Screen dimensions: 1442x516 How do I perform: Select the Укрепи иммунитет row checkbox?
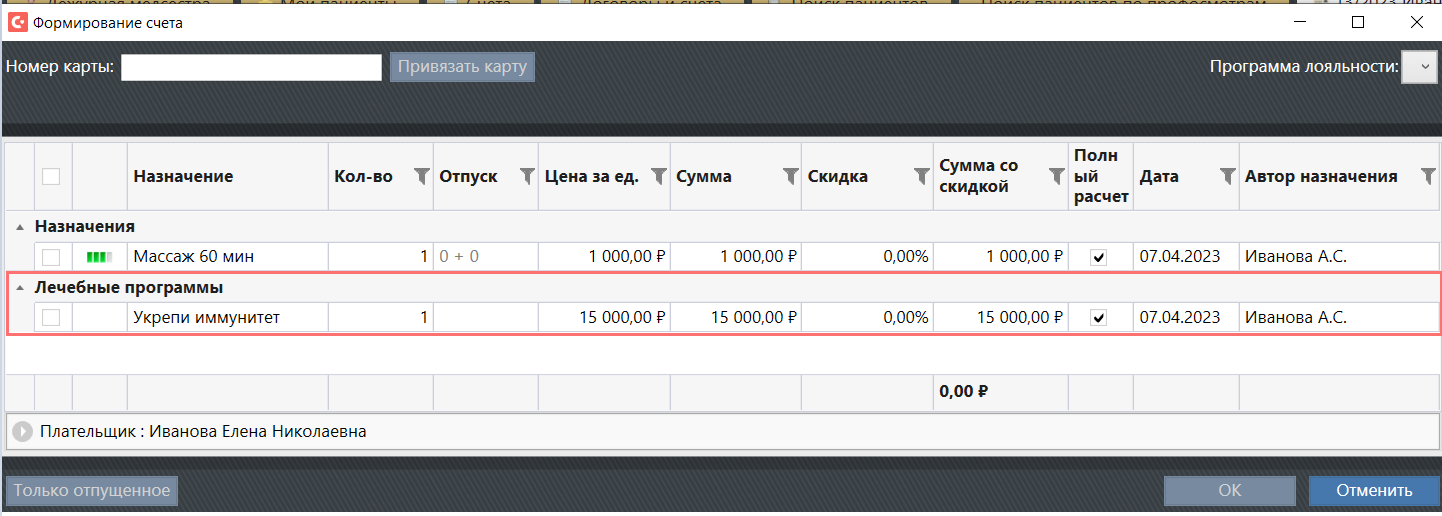51,318
